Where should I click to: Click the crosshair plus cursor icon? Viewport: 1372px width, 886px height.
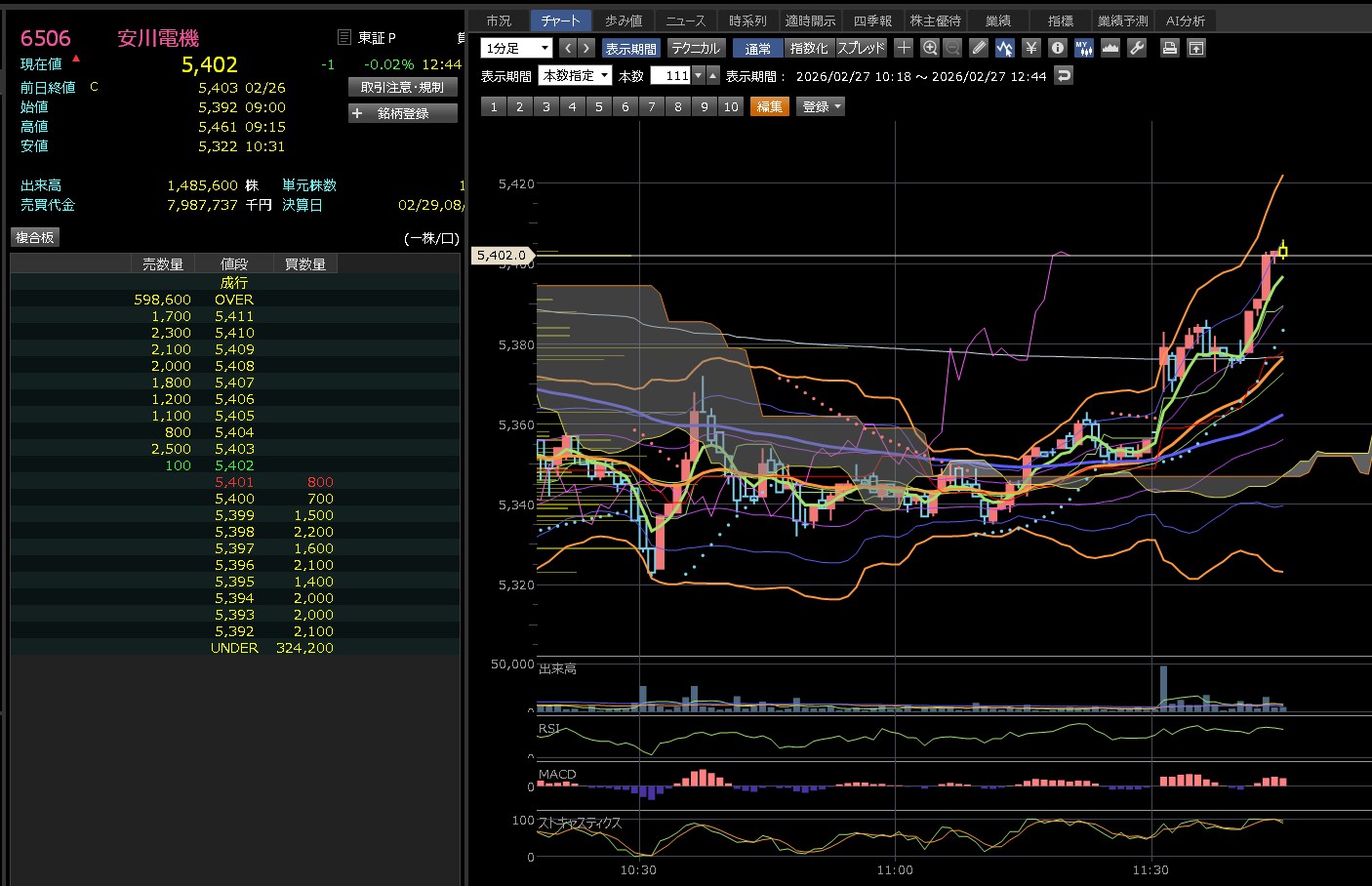click(904, 48)
